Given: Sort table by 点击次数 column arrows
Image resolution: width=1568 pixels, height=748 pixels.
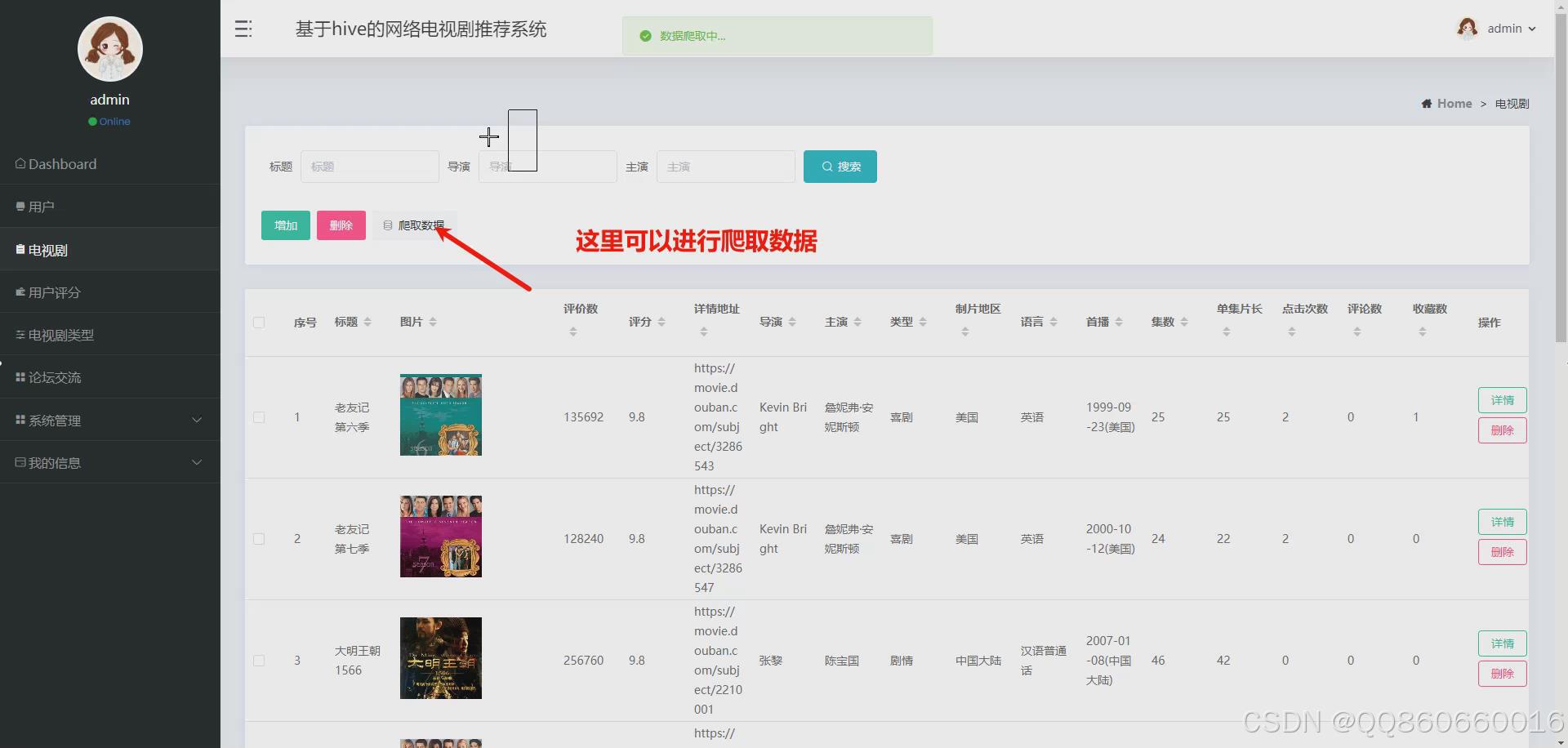Looking at the screenshot, I should (x=1292, y=332).
